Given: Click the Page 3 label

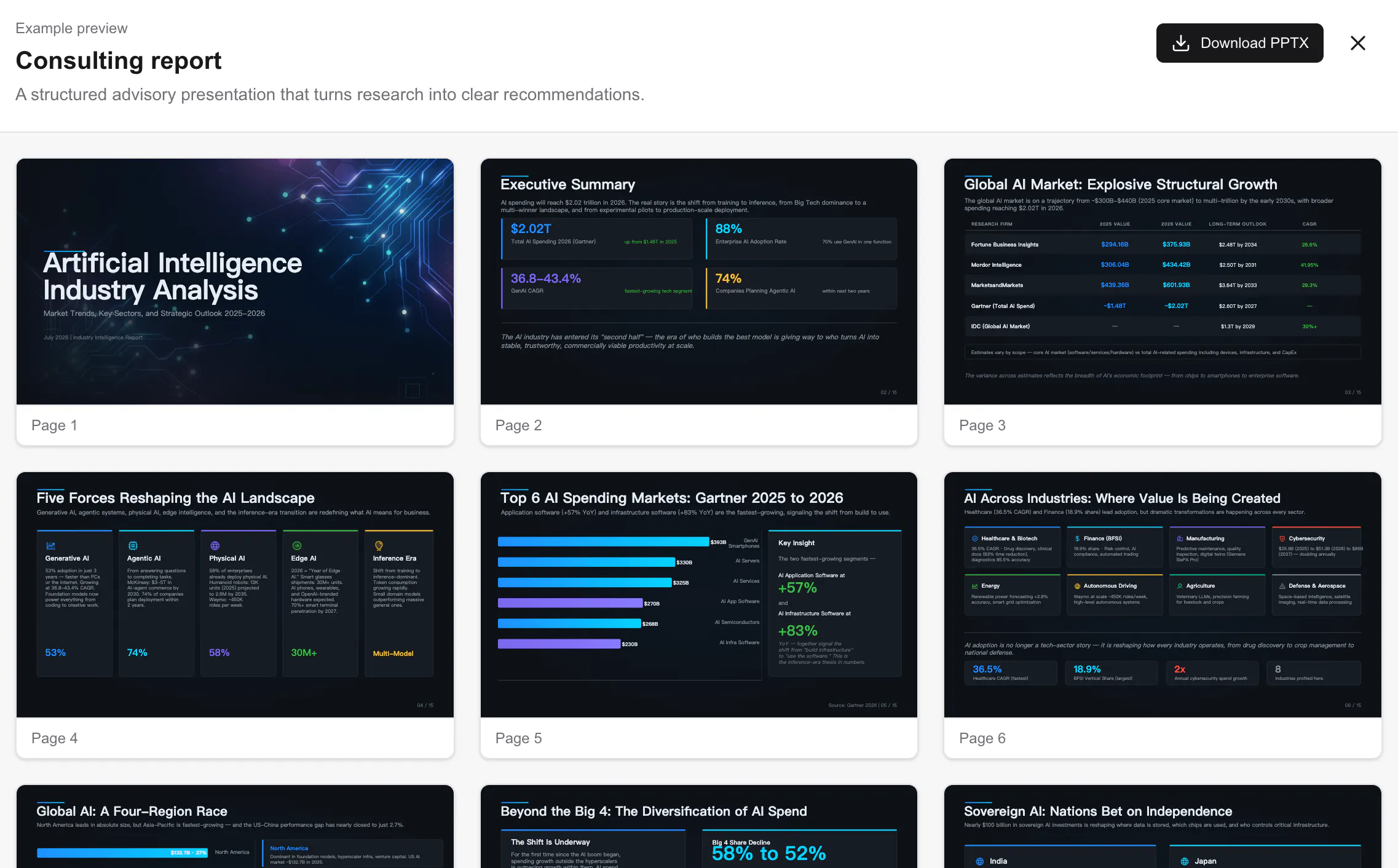Looking at the screenshot, I should pos(982,425).
